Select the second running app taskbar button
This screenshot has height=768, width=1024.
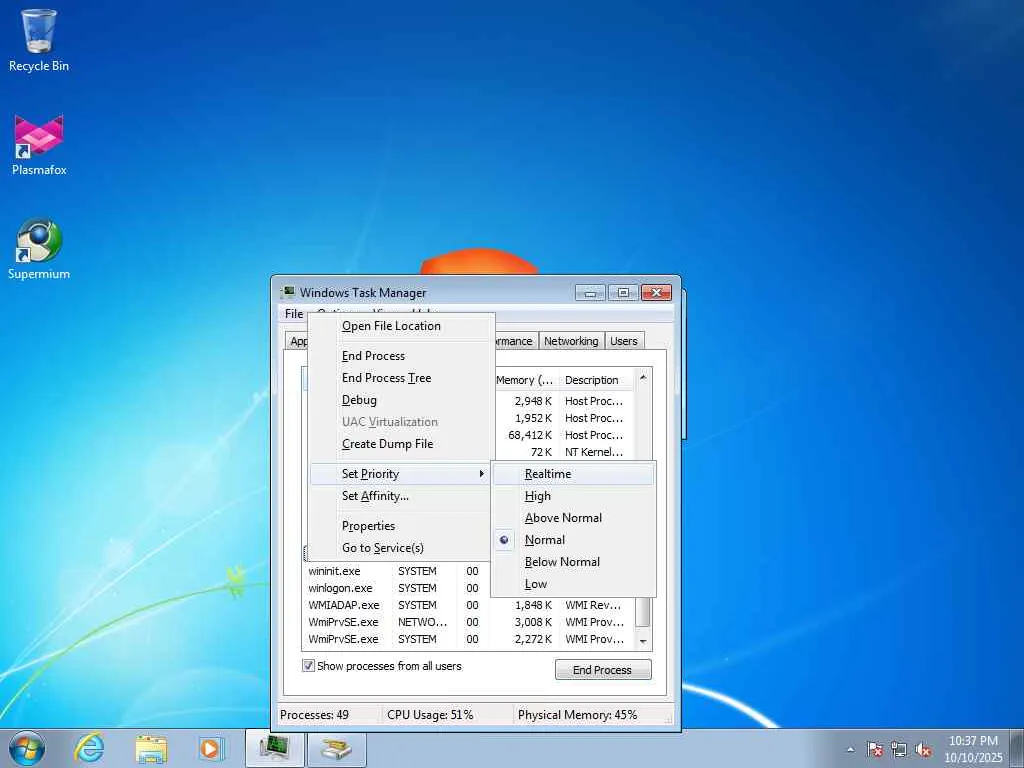point(337,748)
